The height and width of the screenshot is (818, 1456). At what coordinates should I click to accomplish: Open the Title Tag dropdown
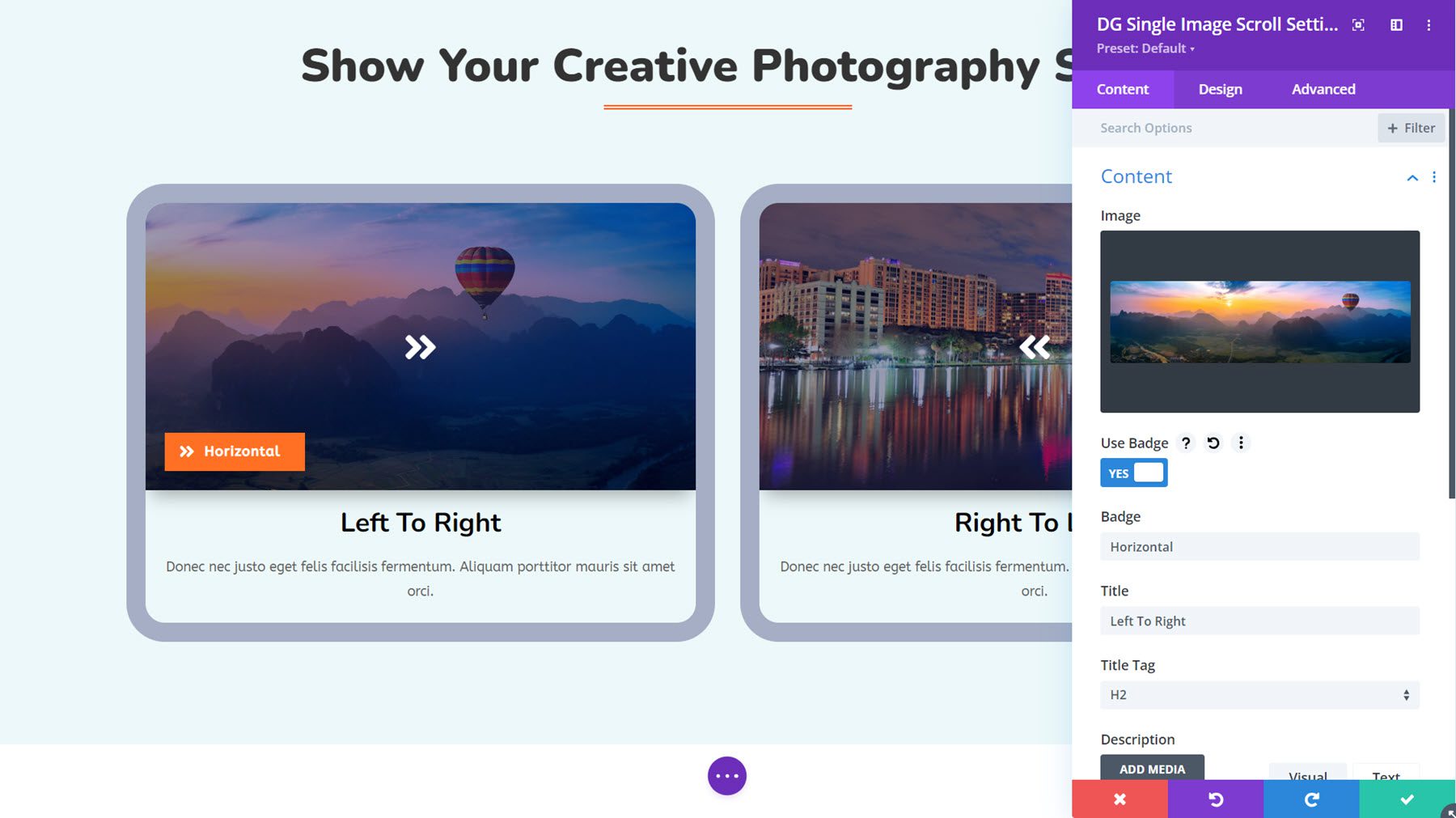(x=1259, y=694)
